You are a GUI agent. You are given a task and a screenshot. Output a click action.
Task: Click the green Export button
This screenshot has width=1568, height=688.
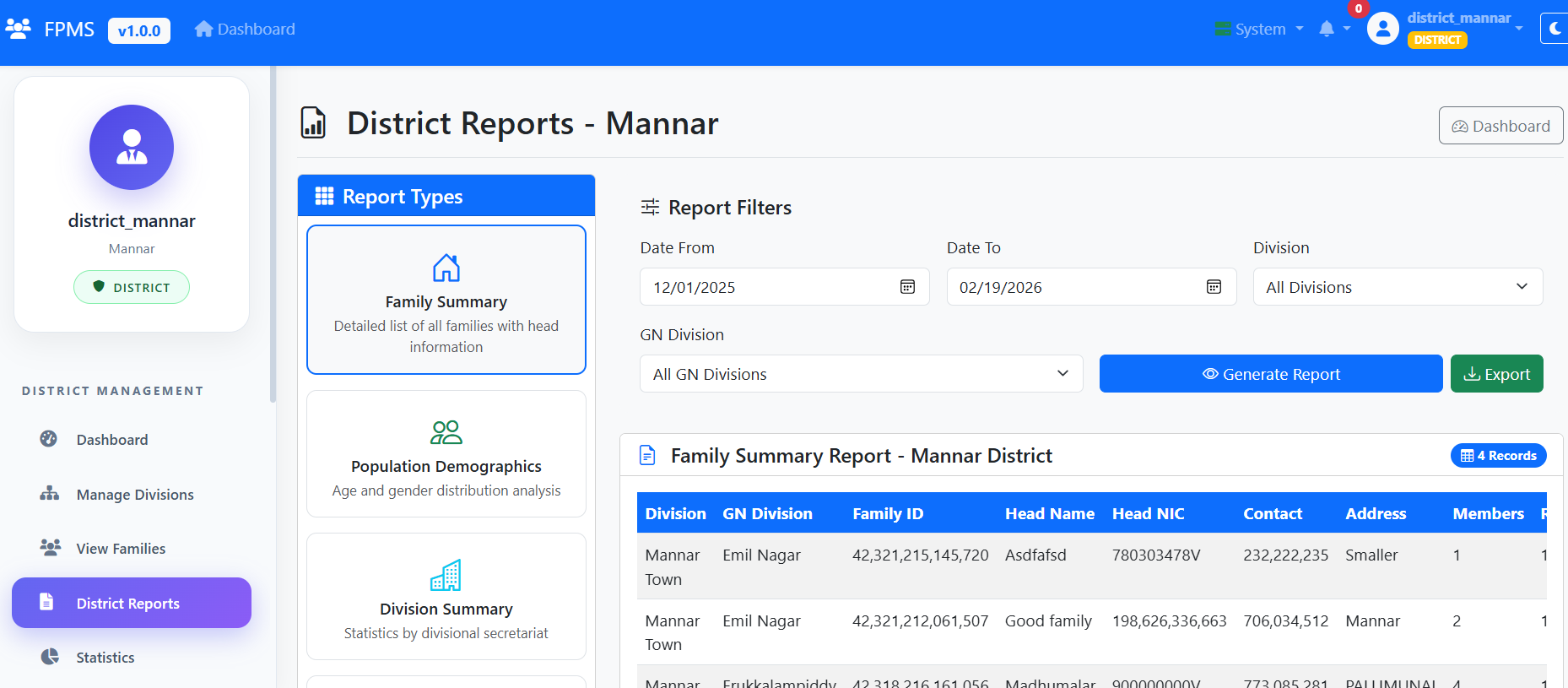[x=1496, y=374]
